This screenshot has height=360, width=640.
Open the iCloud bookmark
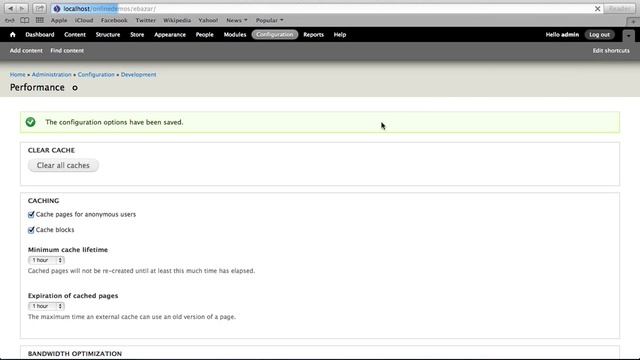click(x=84, y=20)
